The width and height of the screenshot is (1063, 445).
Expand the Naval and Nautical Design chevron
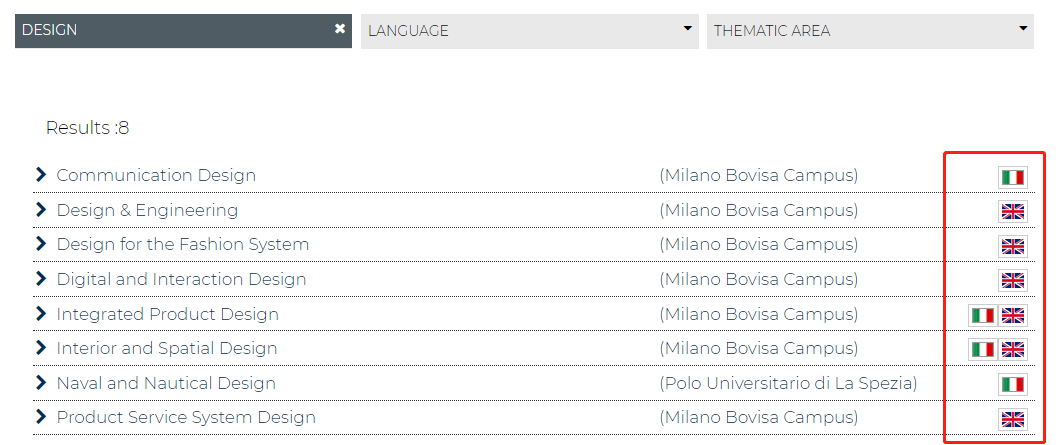[41, 383]
